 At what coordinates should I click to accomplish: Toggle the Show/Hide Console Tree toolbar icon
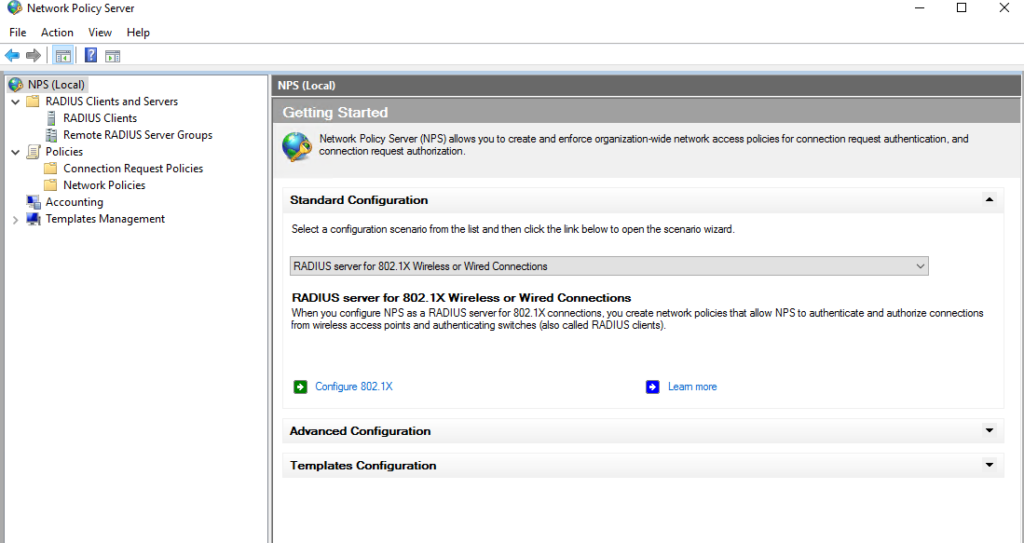(x=63, y=56)
